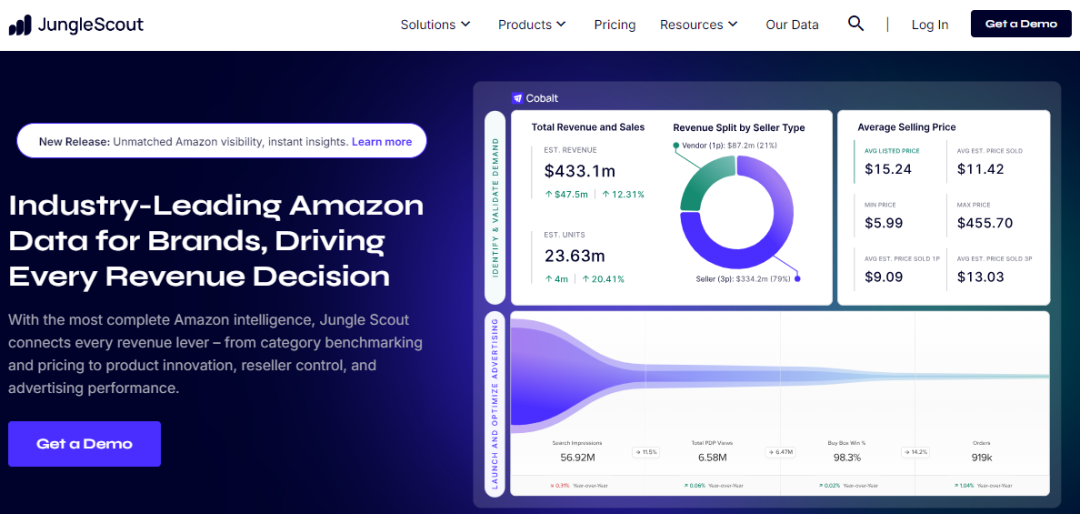
Task: Click the 6.58M Total PDP Views value
Action: [710, 457]
